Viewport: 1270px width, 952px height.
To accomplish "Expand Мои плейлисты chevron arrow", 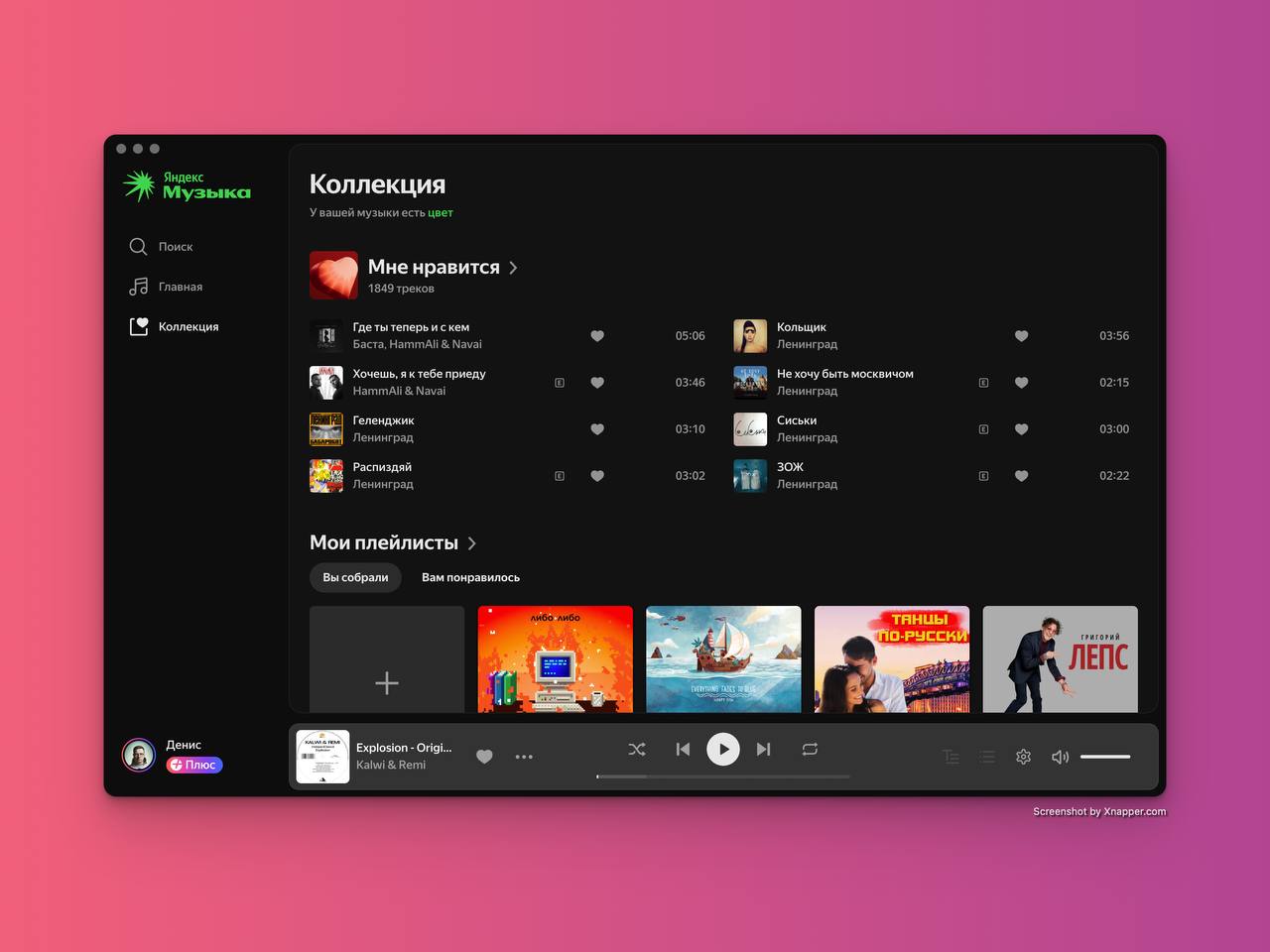I will click(472, 543).
